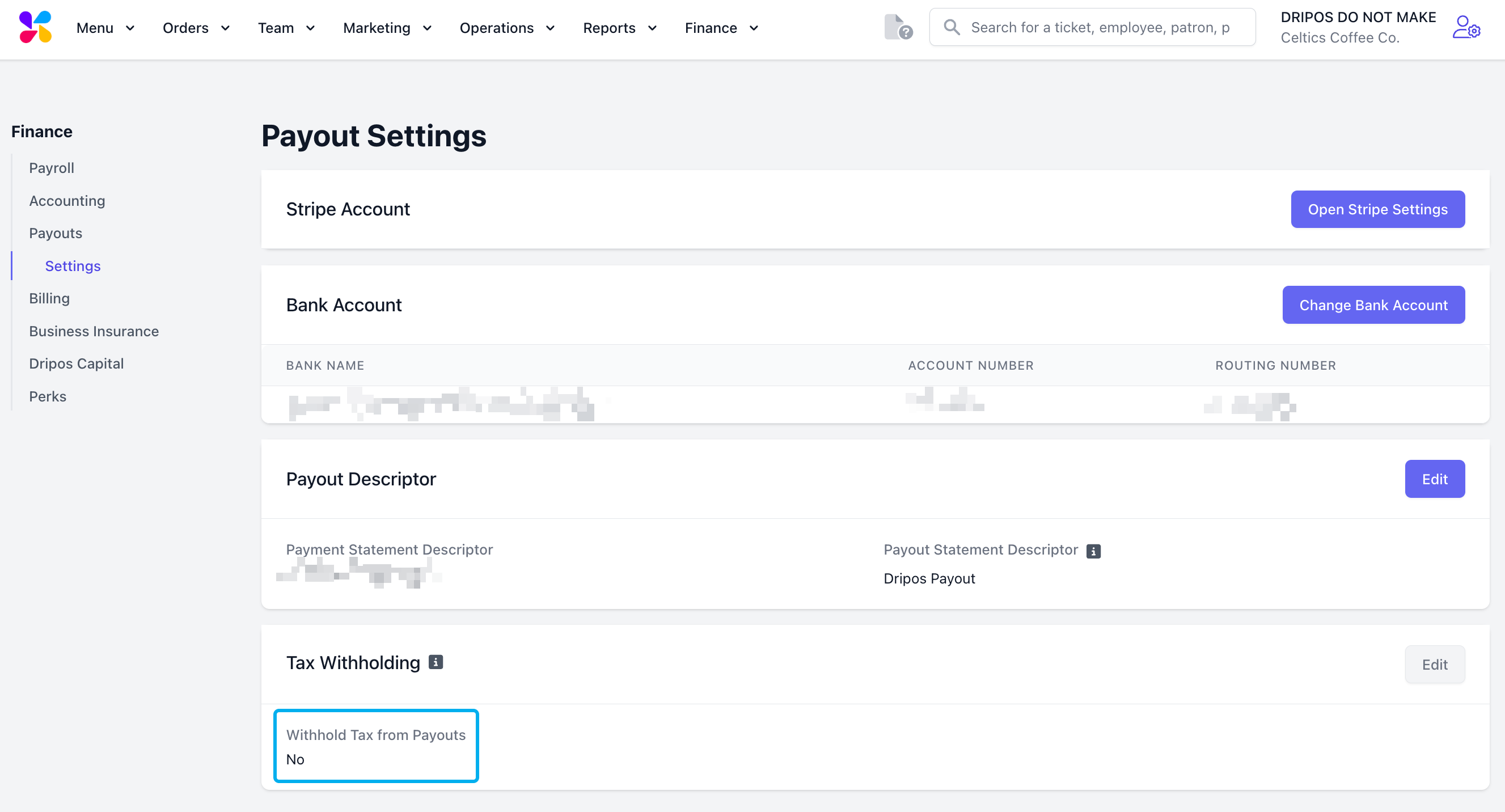Go to Payroll in sidebar
The height and width of the screenshot is (812, 1505).
(x=52, y=168)
